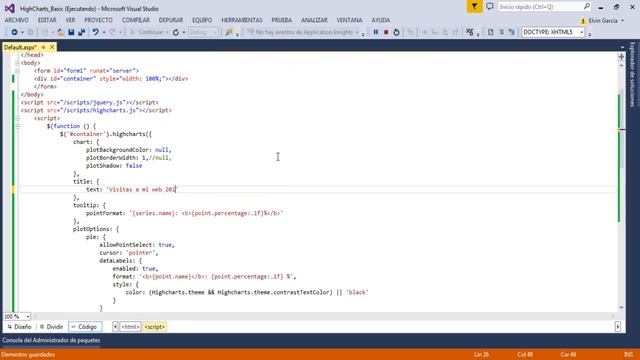Open the VENTANA menu
Image resolution: width=640 pixels, height=360 pixels.
tap(349, 20)
